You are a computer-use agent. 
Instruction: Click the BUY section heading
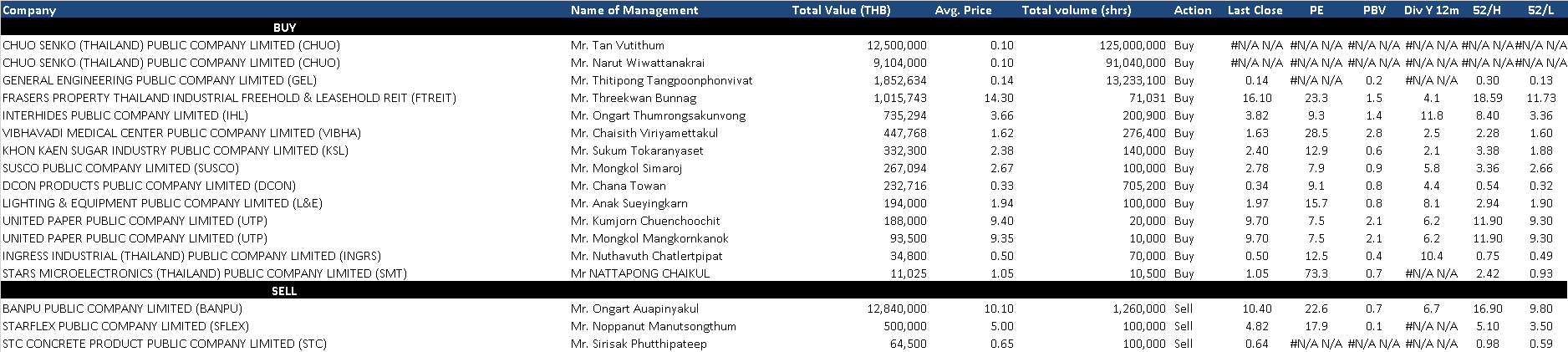pos(285,28)
